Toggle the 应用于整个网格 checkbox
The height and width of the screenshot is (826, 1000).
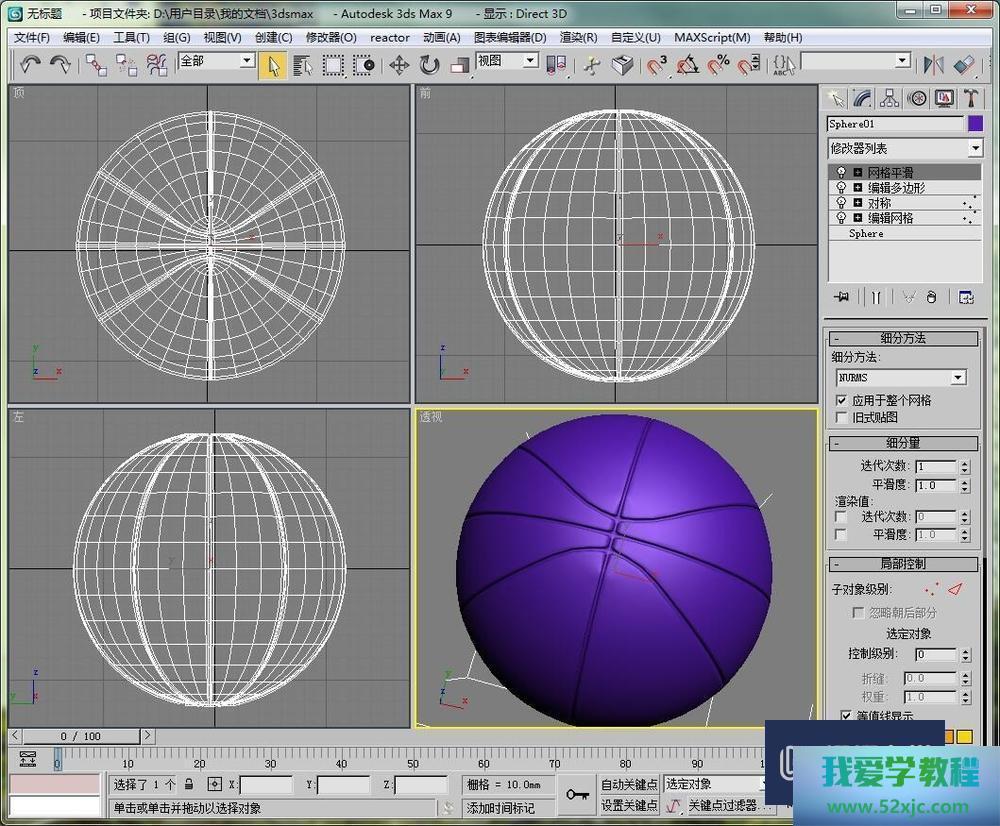click(841, 400)
